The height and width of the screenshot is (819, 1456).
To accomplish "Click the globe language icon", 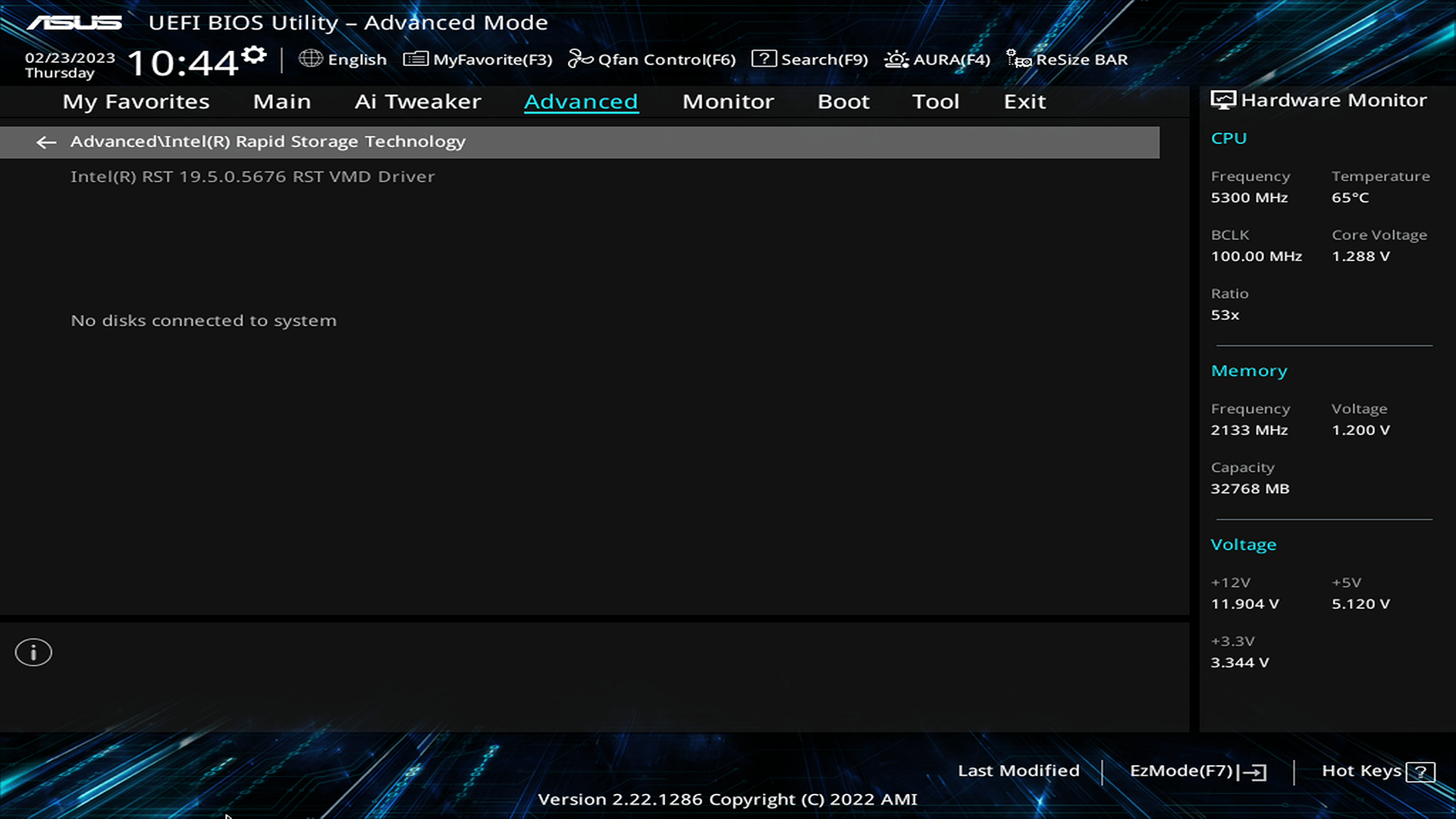I will [x=311, y=58].
